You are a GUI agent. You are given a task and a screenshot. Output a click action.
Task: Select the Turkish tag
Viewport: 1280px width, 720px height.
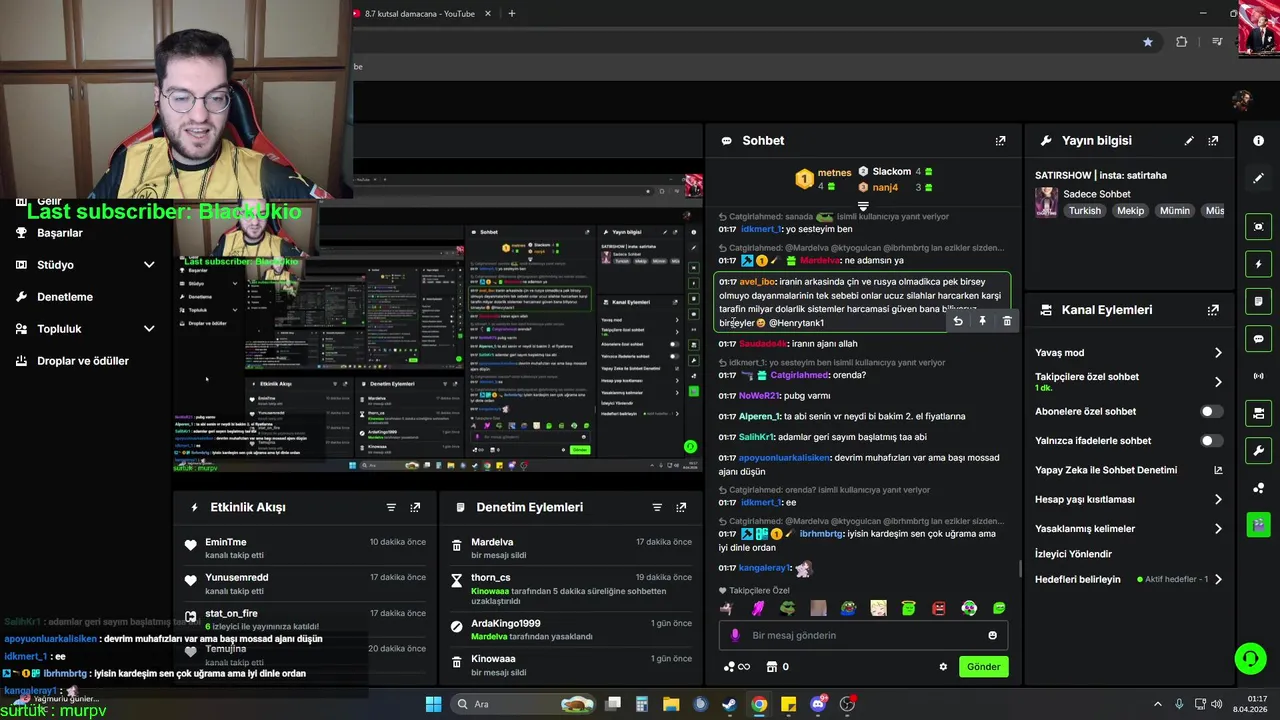pyautogui.click(x=1084, y=211)
